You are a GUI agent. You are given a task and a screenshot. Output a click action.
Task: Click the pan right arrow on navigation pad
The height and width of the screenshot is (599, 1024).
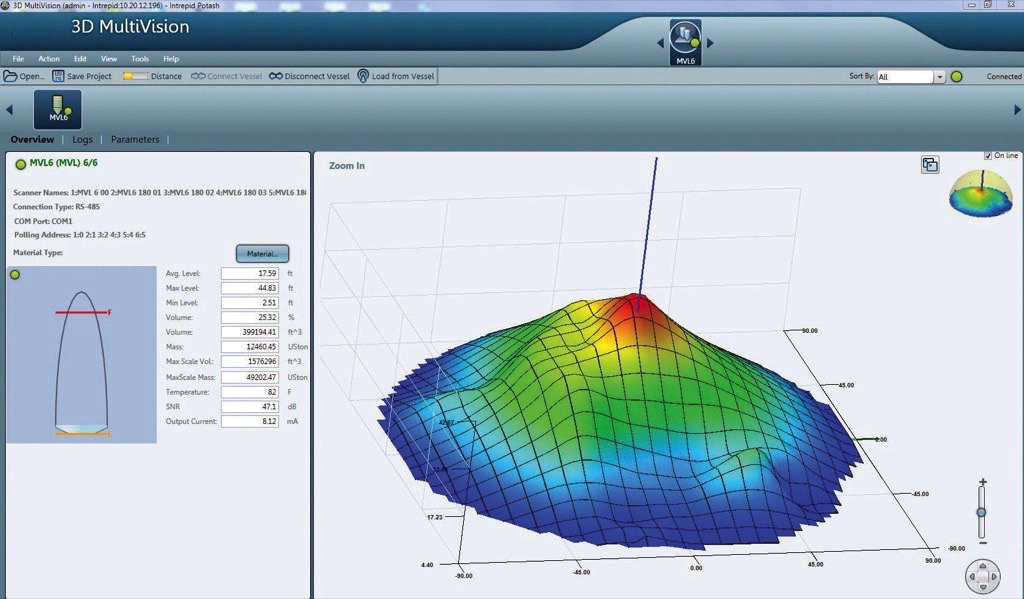click(994, 577)
